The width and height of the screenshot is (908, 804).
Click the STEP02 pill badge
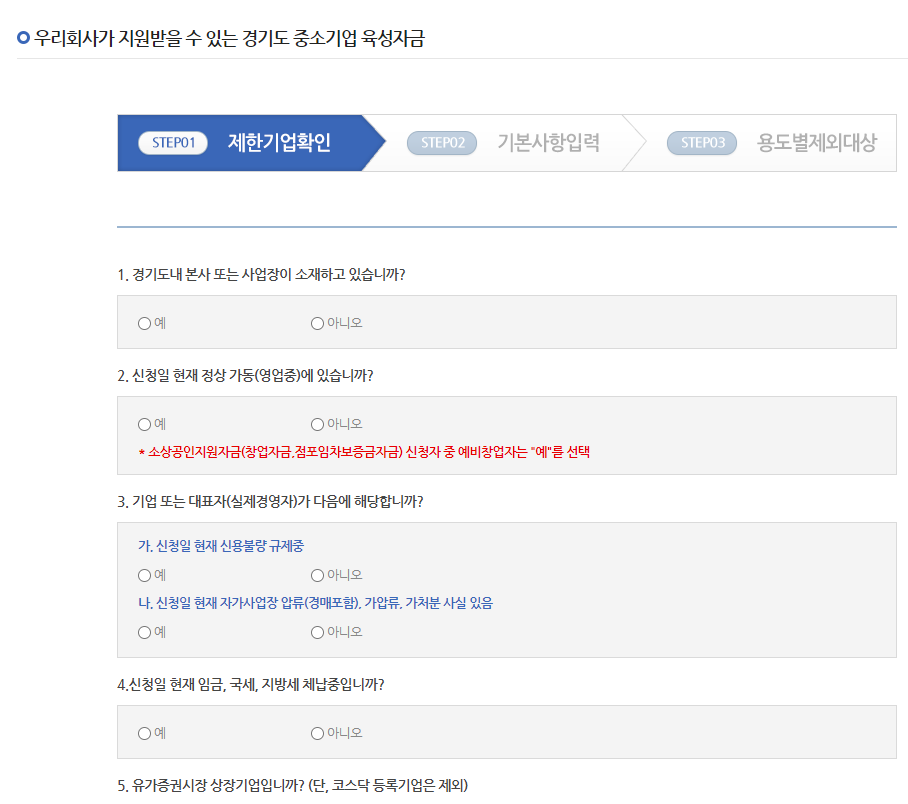pos(442,143)
